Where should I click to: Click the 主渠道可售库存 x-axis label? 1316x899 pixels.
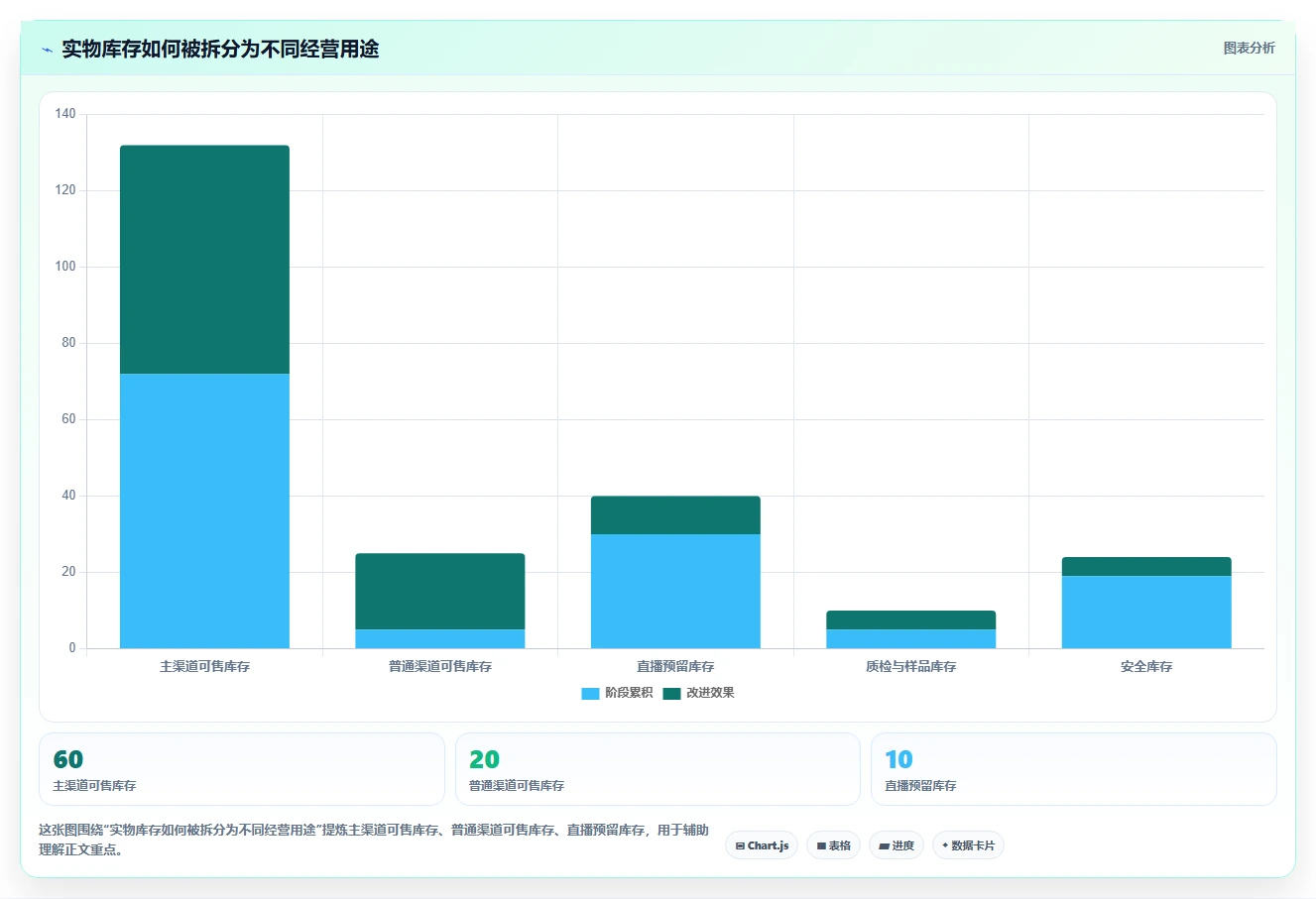pos(204,667)
